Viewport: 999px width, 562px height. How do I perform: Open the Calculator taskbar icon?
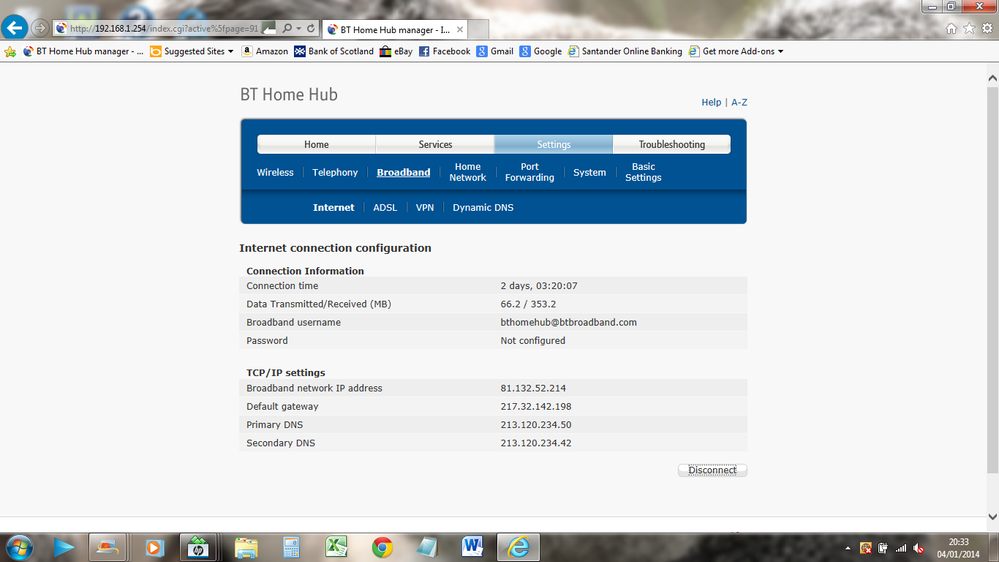point(291,547)
